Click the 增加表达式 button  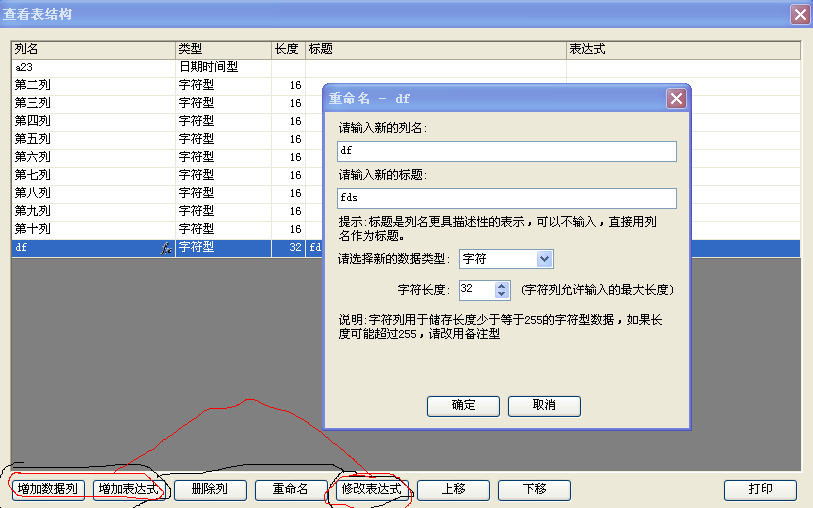click(x=130, y=490)
